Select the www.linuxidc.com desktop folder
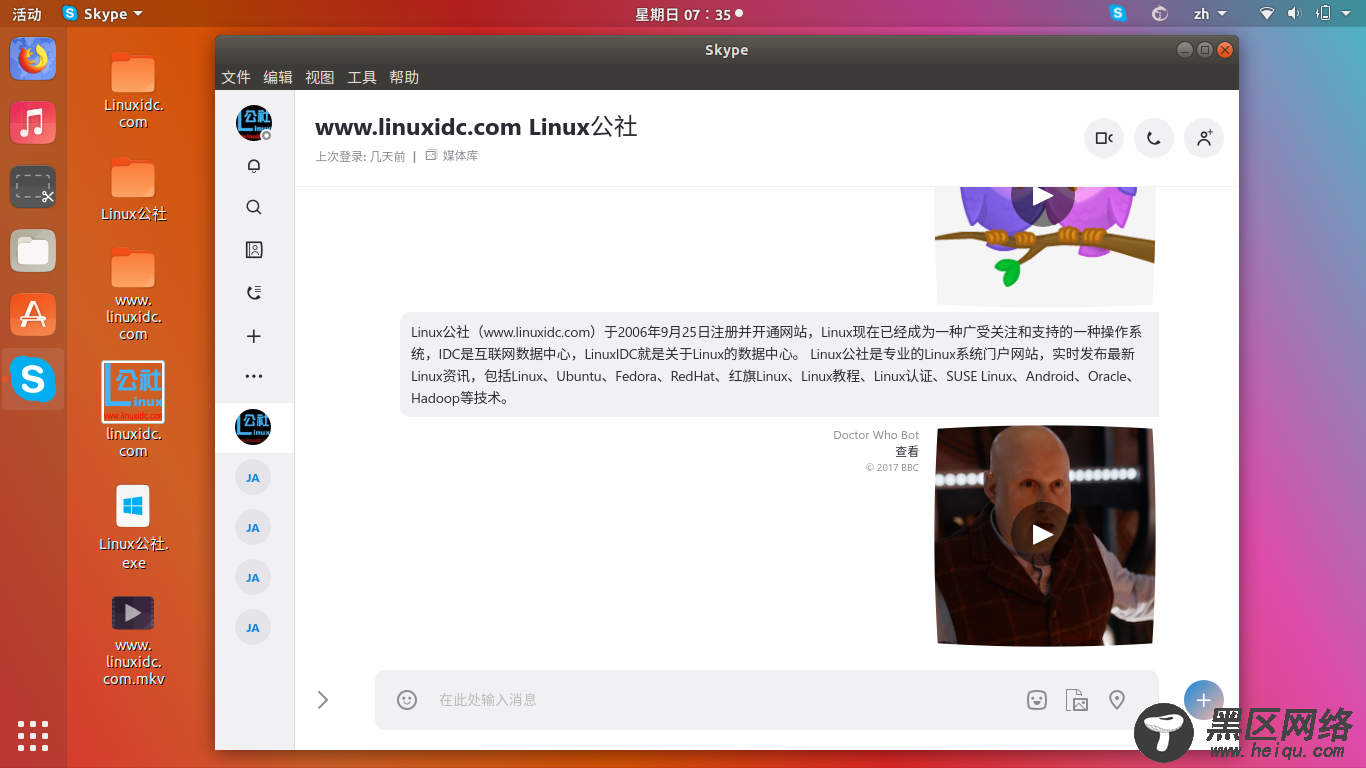Viewport: 1366px width, 768px height. [133, 294]
